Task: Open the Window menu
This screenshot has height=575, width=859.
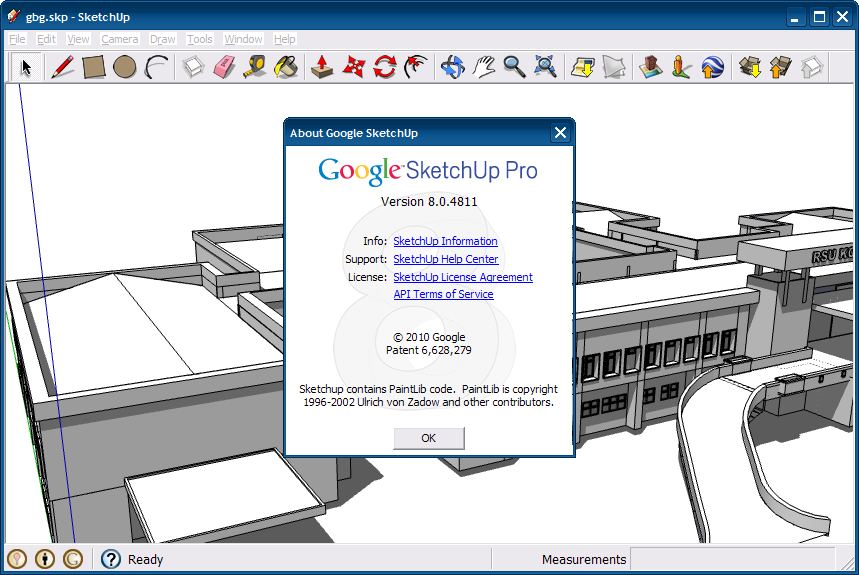Action: pos(243,39)
